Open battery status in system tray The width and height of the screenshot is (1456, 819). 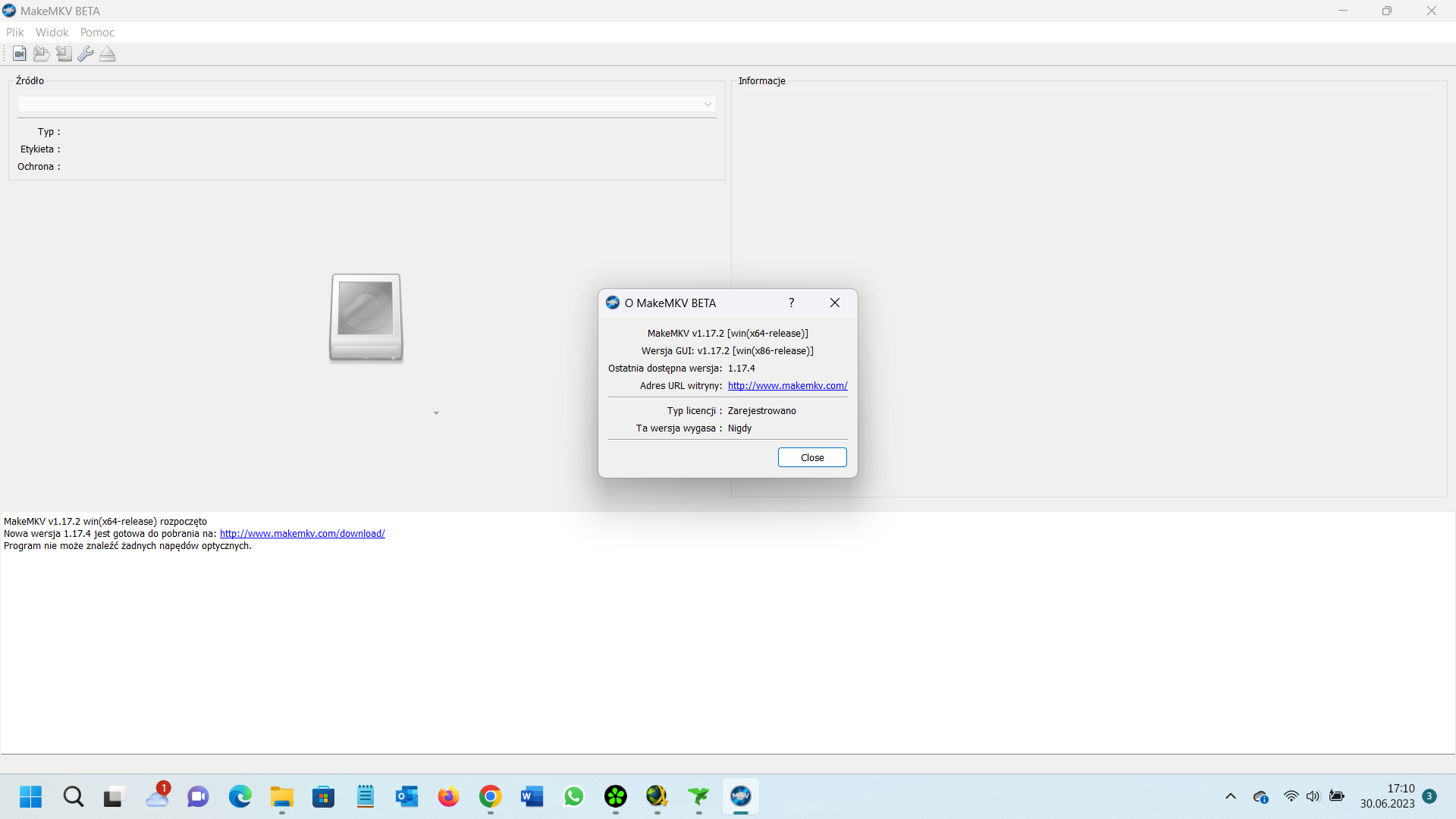[x=1337, y=796]
